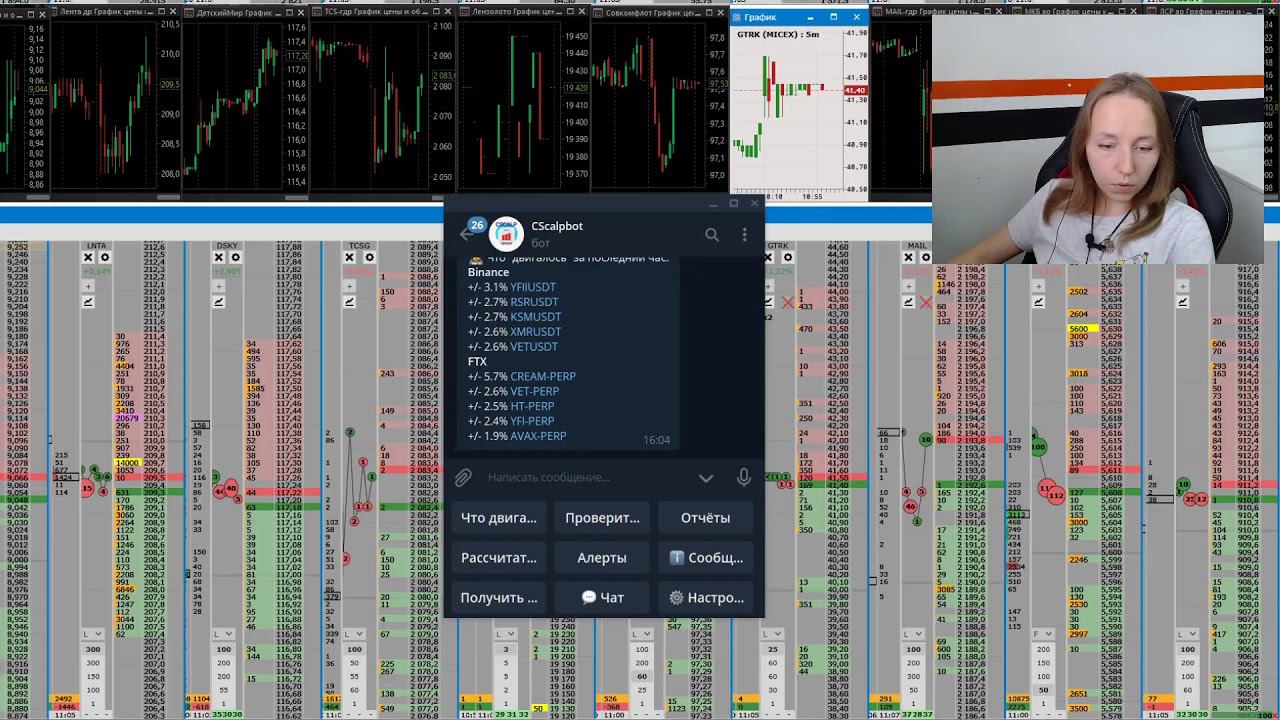
Task: Click the plus button in MAIL panel
Action: pyautogui.click(x=909, y=286)
